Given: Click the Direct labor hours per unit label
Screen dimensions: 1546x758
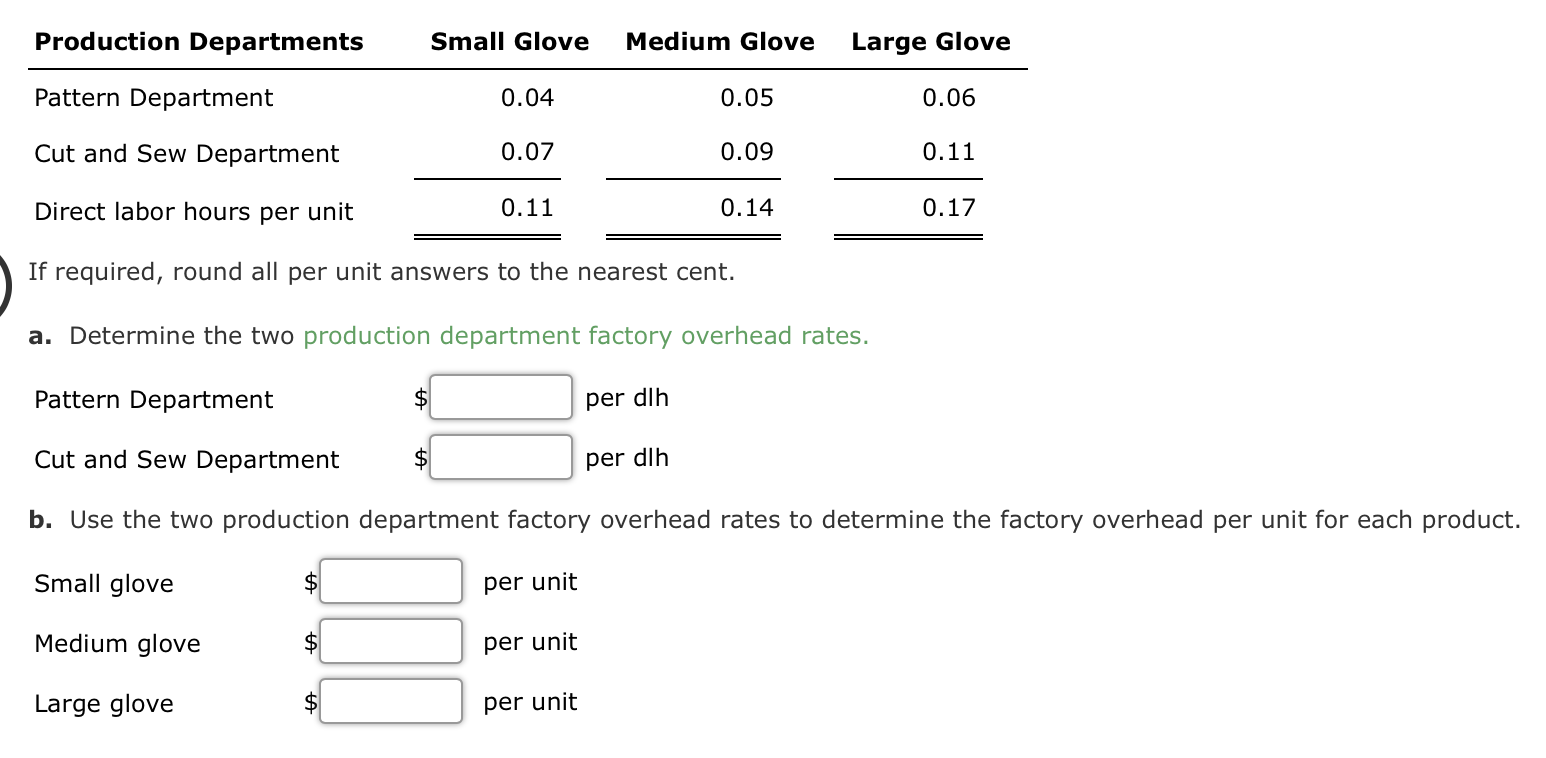Looking at the screenshot, I should click(x=193, y=211).
